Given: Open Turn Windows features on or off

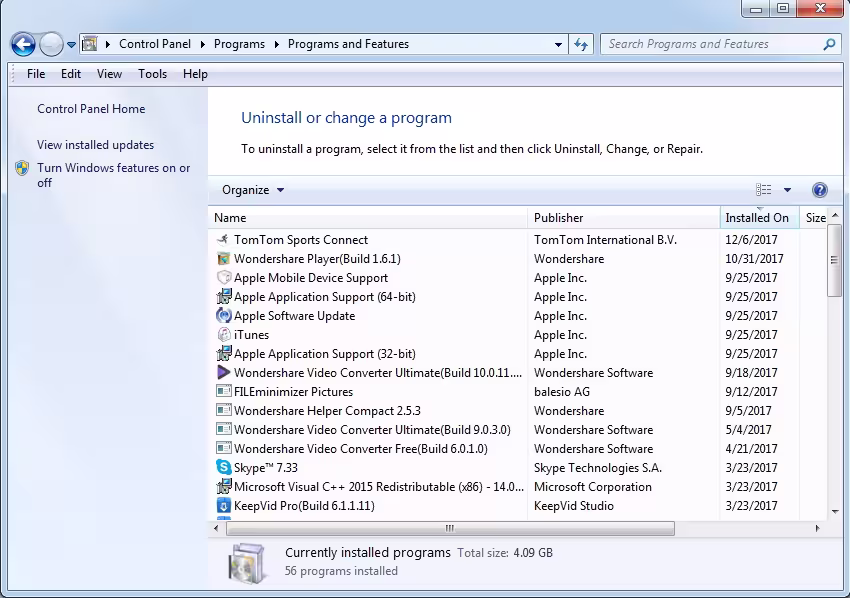Looking at the screenshot, I should [x=113, y=175].
